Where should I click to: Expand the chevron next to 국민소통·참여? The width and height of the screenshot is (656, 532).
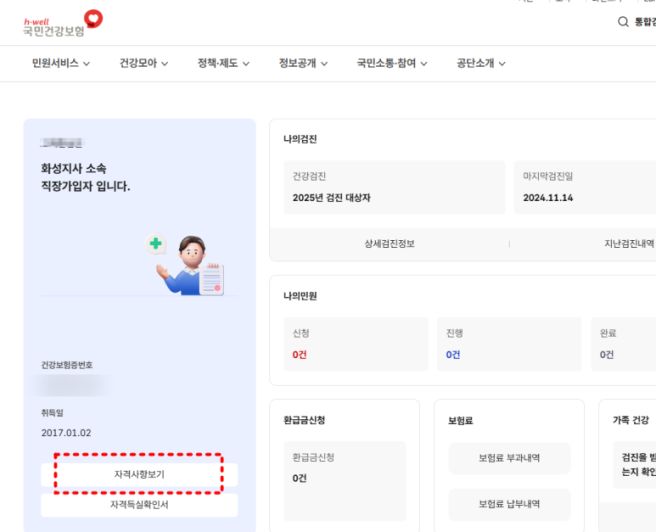pos(423,64)
